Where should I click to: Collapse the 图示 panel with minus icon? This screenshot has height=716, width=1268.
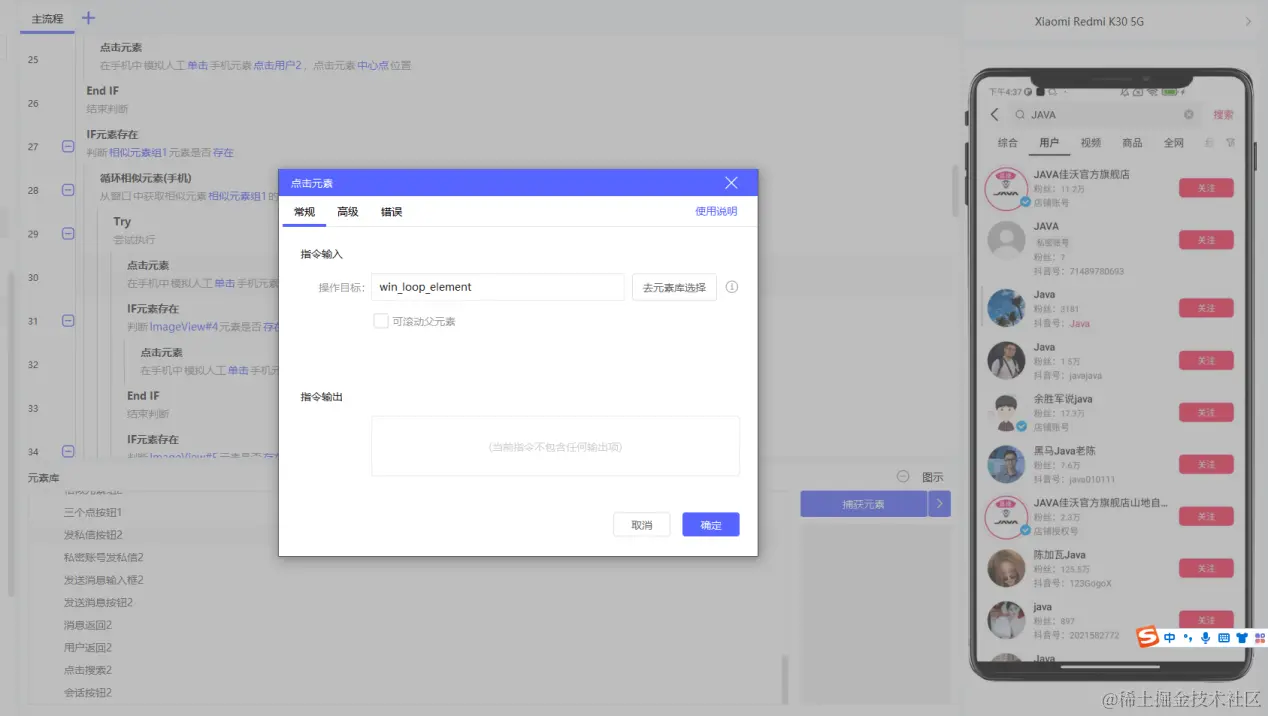point(903,477)
